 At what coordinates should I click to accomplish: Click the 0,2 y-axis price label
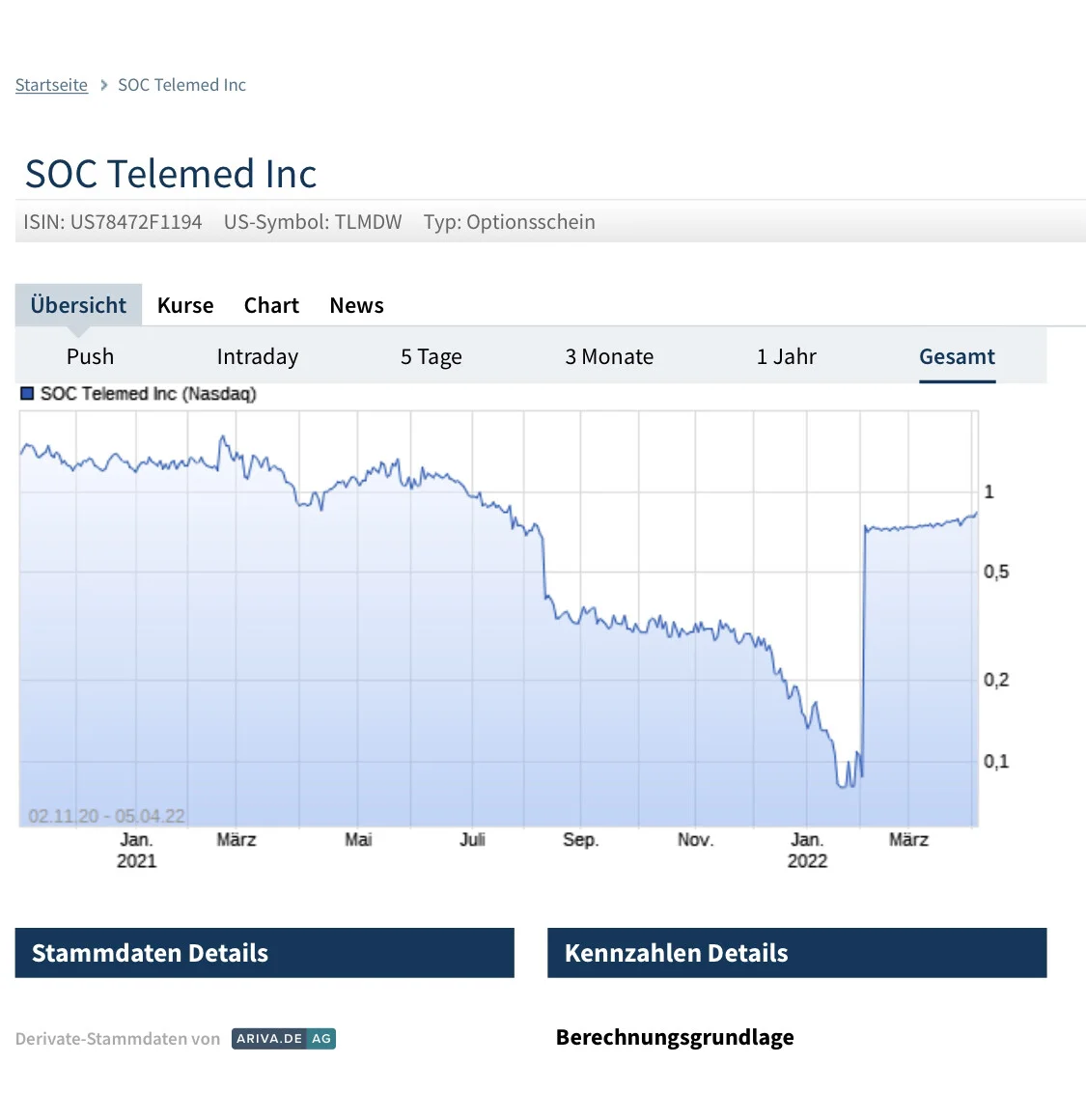996,680
